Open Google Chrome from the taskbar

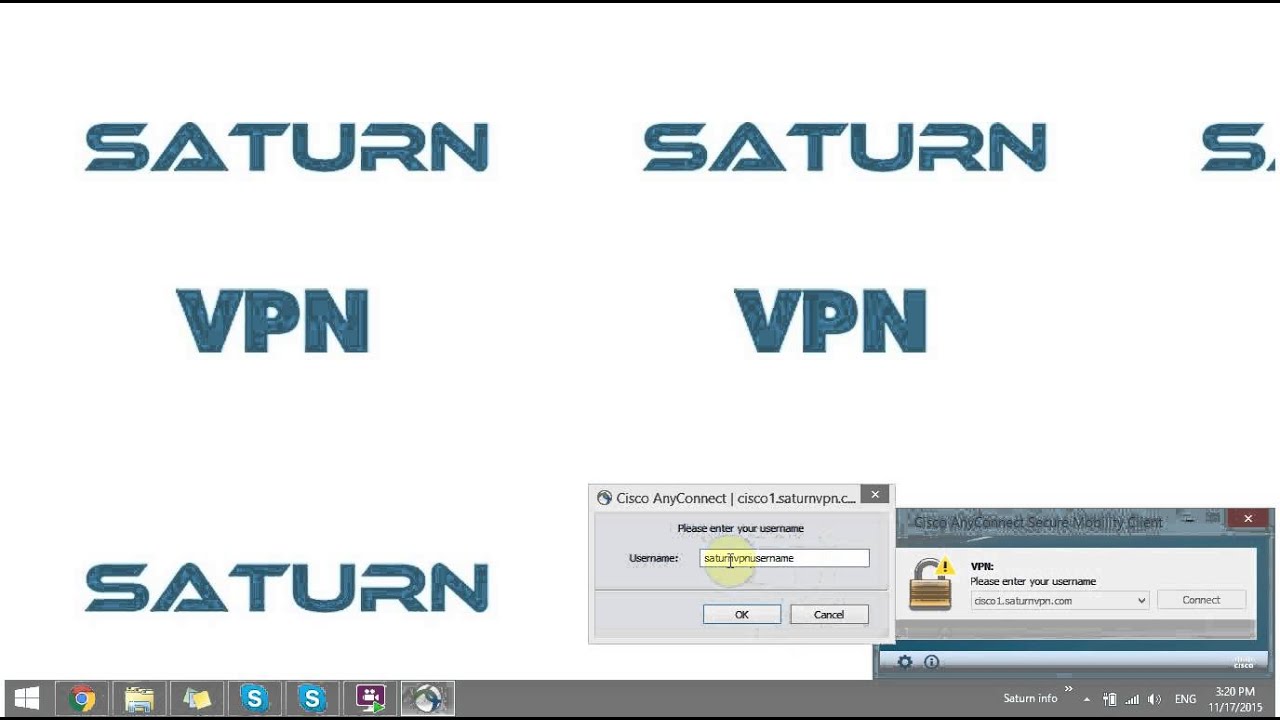click(82, 698)
